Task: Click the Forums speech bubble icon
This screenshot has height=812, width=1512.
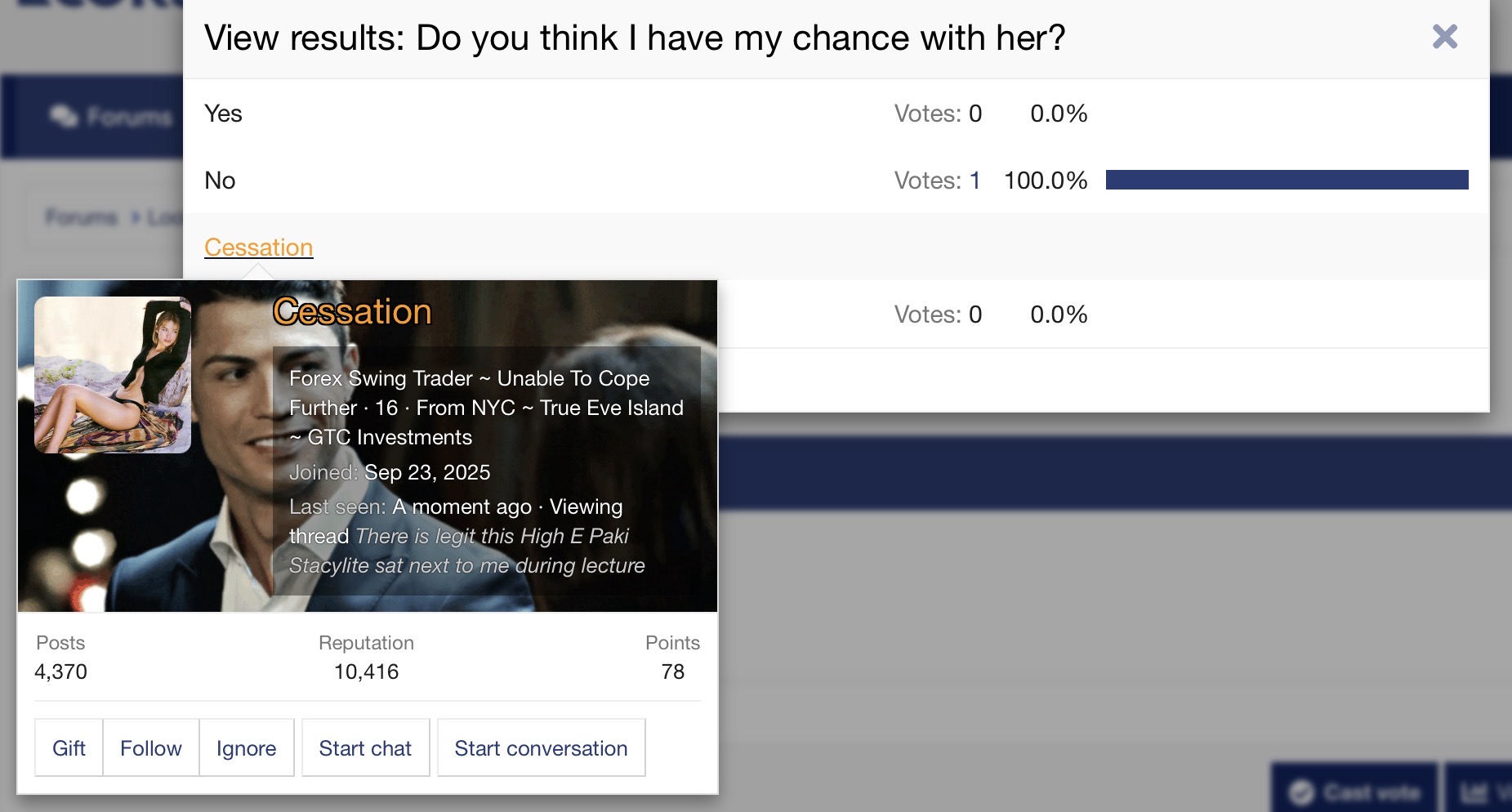Action: pyautogui.click(x=63, y=117)
